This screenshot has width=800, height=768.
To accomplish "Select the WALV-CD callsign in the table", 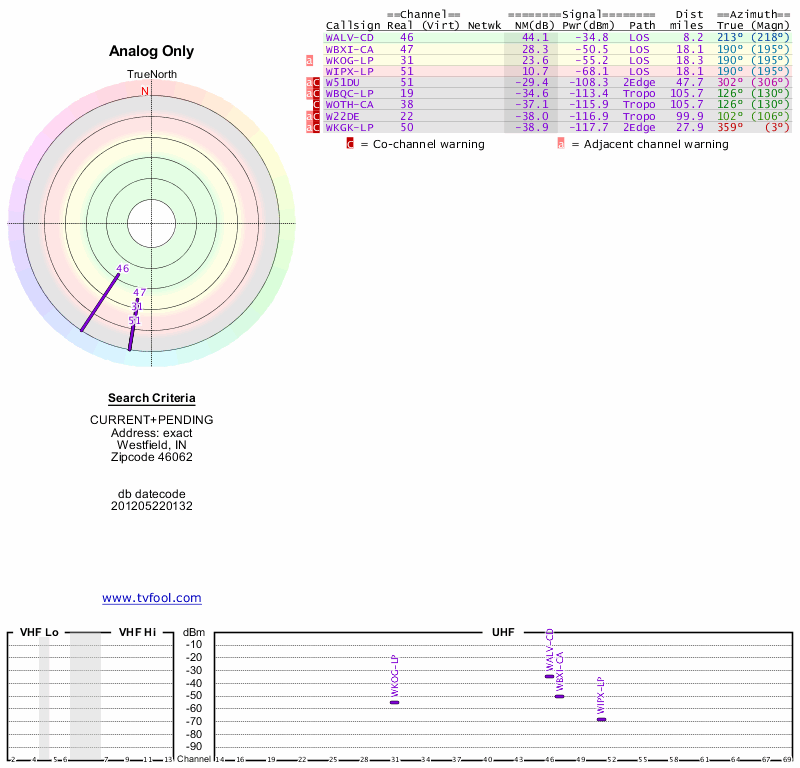I will (x=349, y=37).
